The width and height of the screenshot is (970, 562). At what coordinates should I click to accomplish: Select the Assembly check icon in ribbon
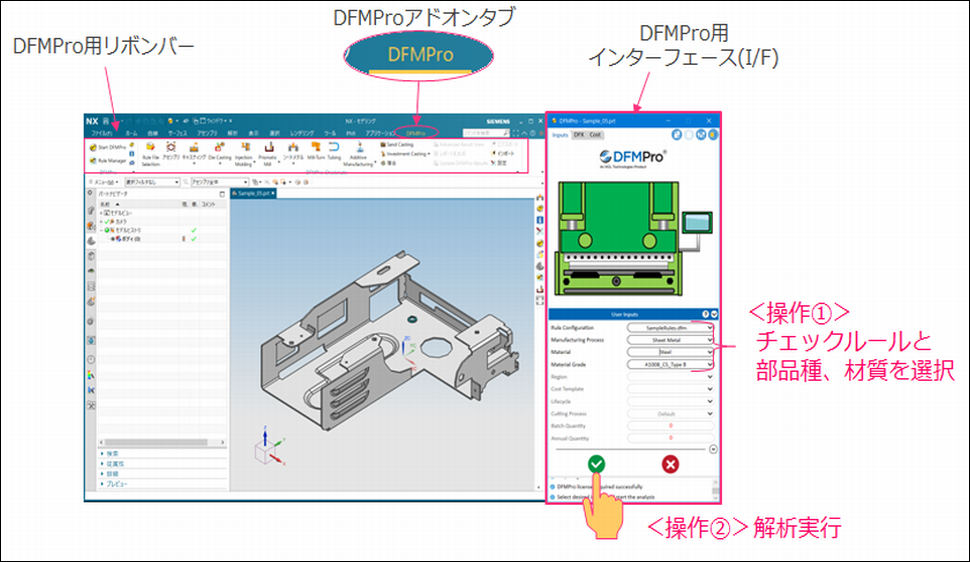[x=171, y=152]
